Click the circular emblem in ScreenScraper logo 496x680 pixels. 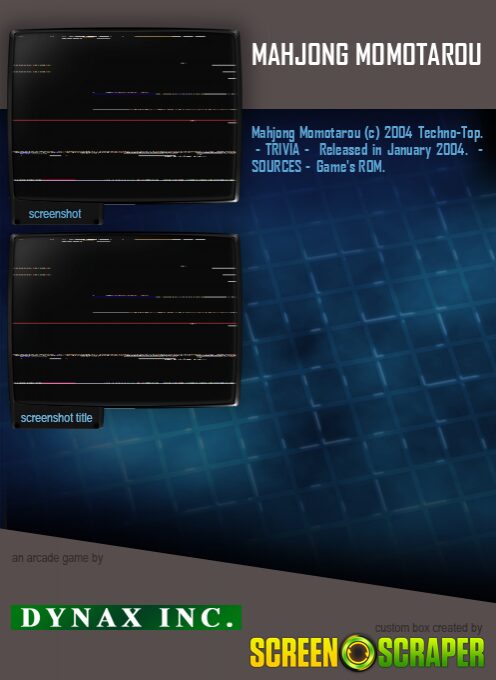[358, 652]
